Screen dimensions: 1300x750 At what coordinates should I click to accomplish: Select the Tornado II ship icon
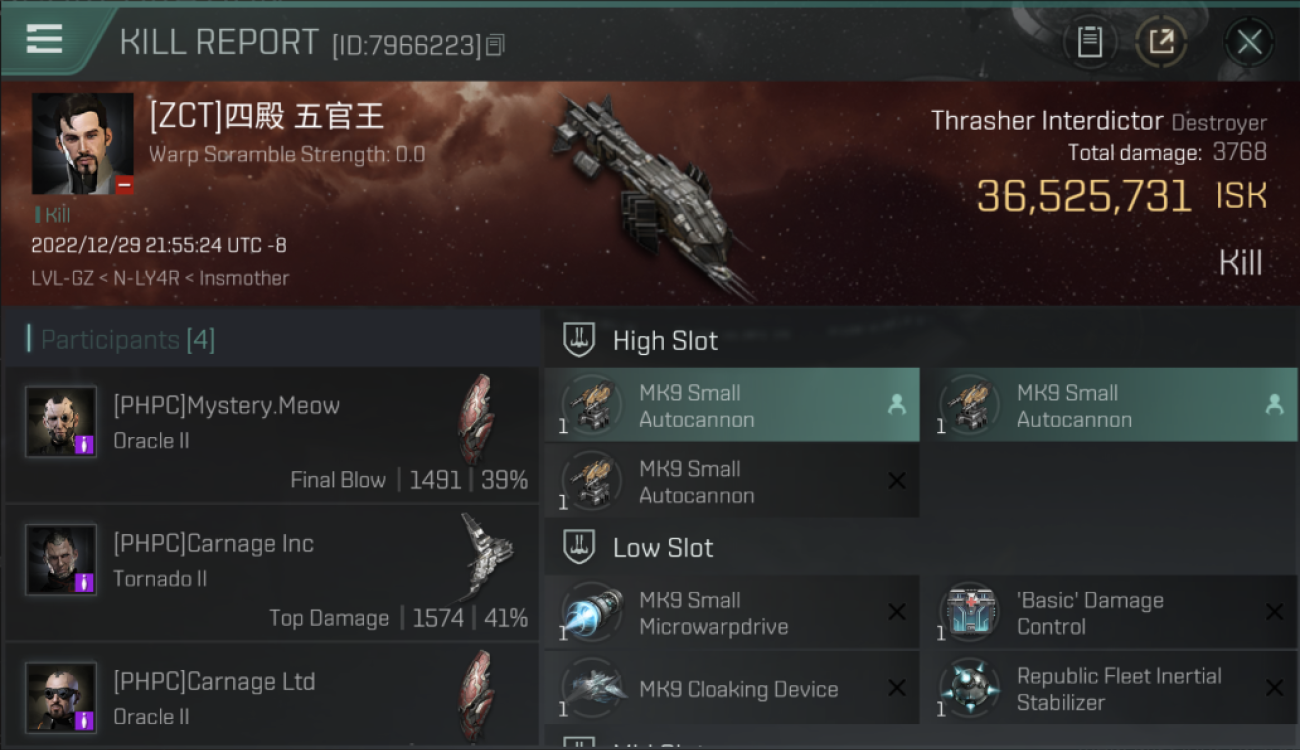488,557
